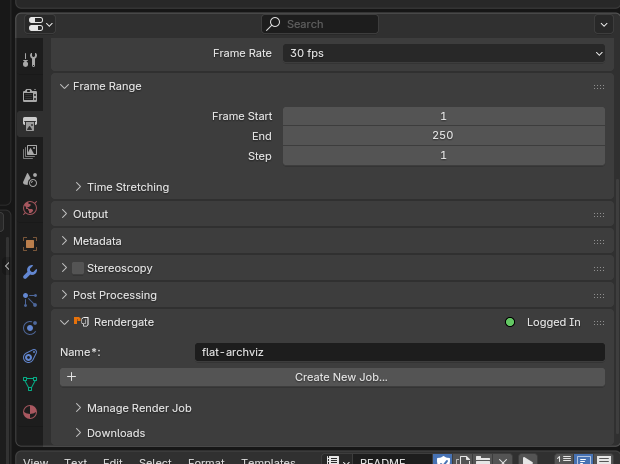Viewport: 620px width, 464px height.
Task: Open the Material properties tab
Action: [x=30, y=412]
